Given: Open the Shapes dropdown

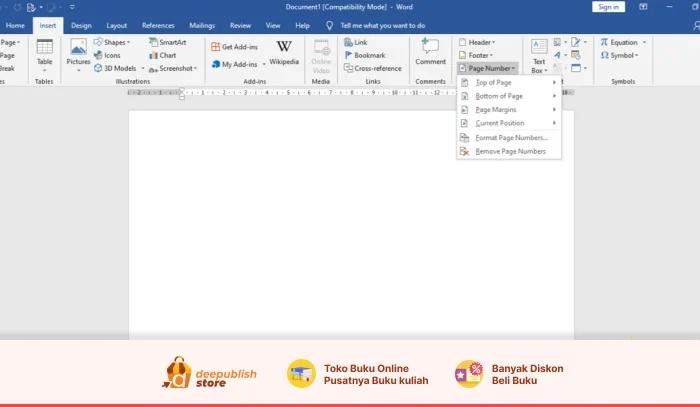Looking at the screenshot, I should 112,42.
